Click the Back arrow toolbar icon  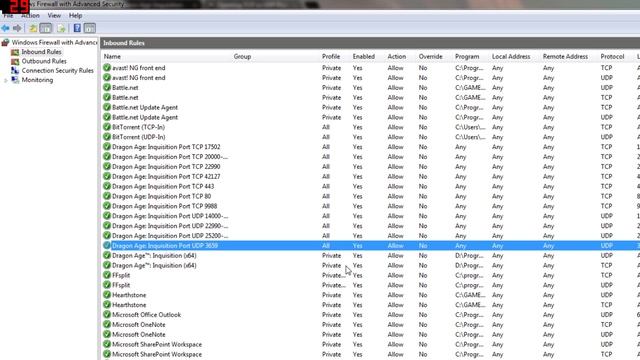point(5,28)
